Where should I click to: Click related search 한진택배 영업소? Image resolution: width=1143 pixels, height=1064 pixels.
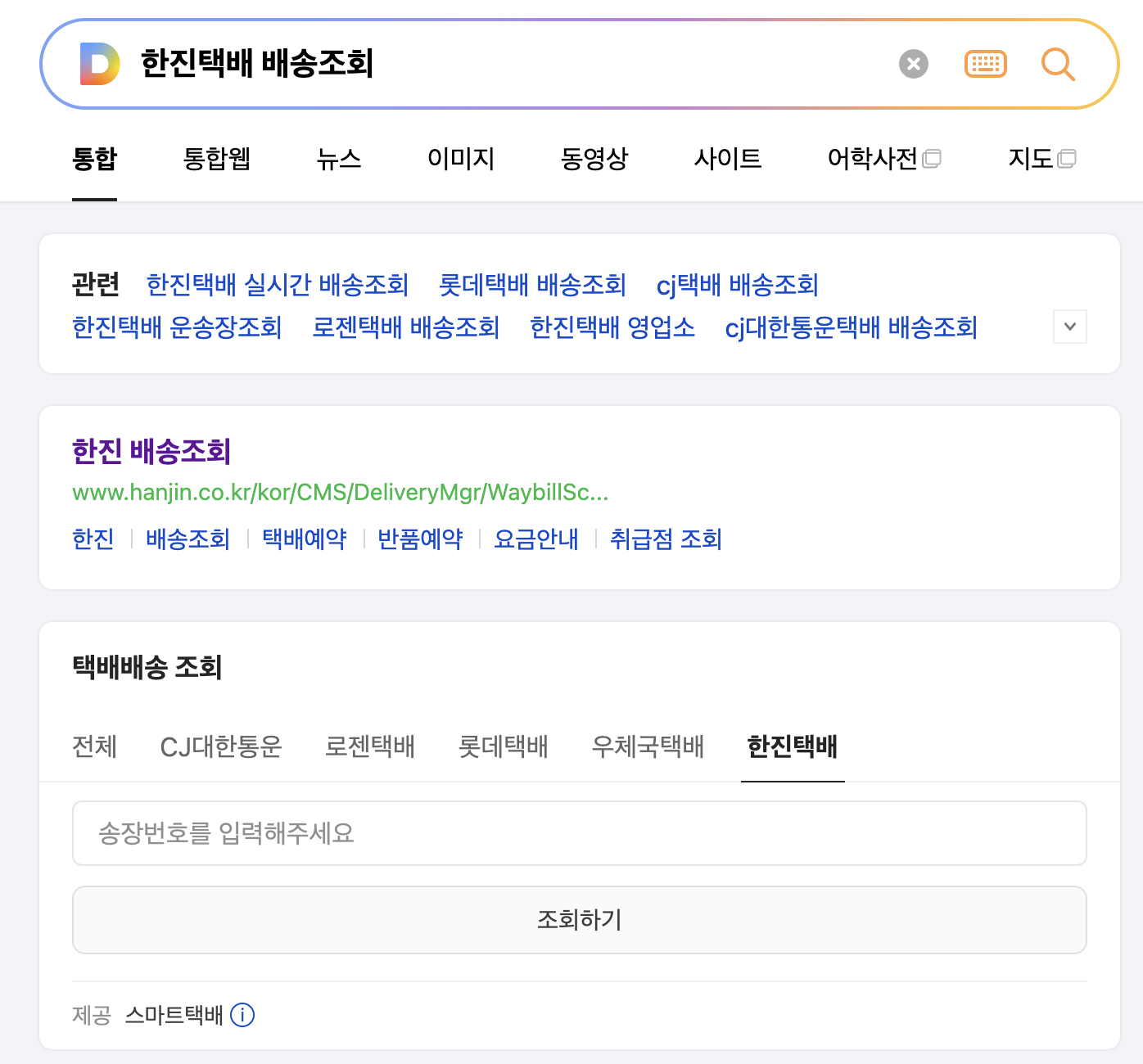point(612,327)
